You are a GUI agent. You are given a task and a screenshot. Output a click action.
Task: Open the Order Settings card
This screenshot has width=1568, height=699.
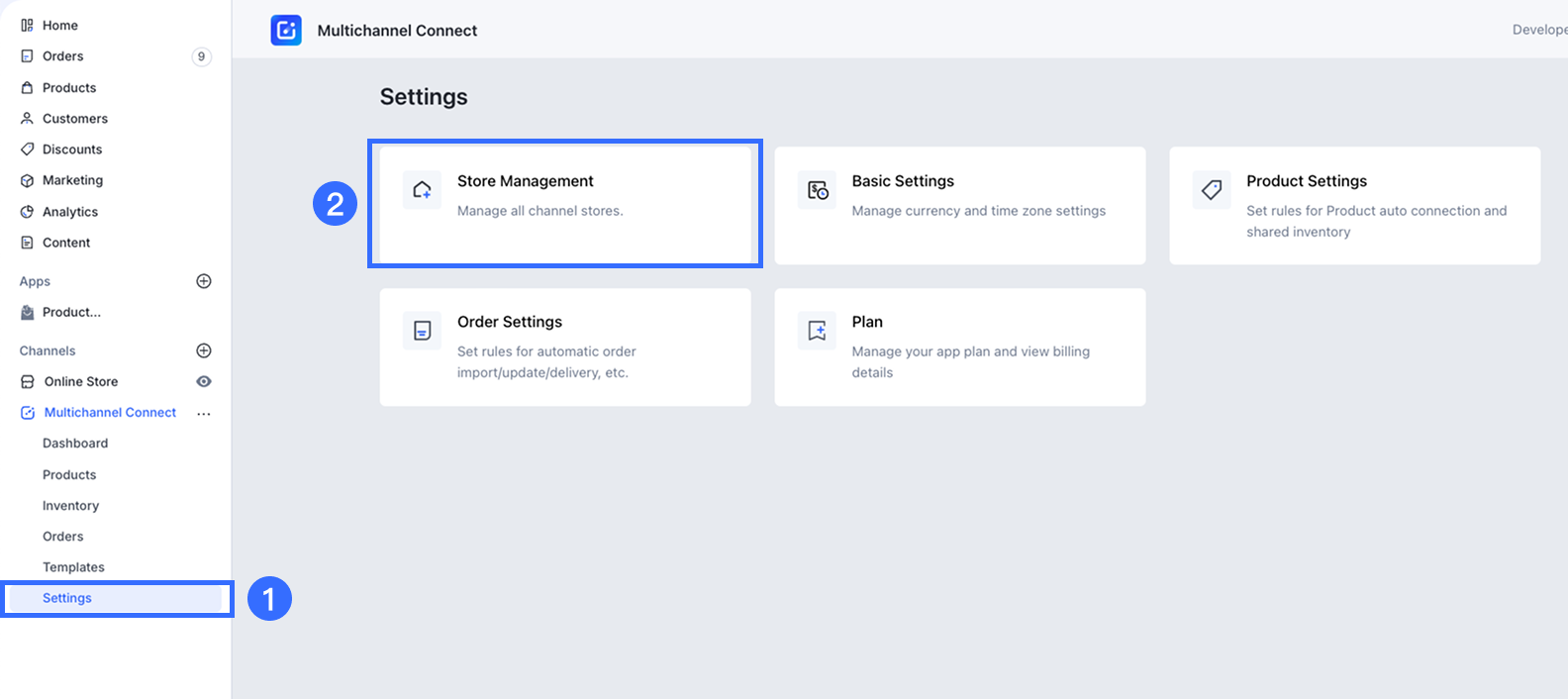point(564,347)
